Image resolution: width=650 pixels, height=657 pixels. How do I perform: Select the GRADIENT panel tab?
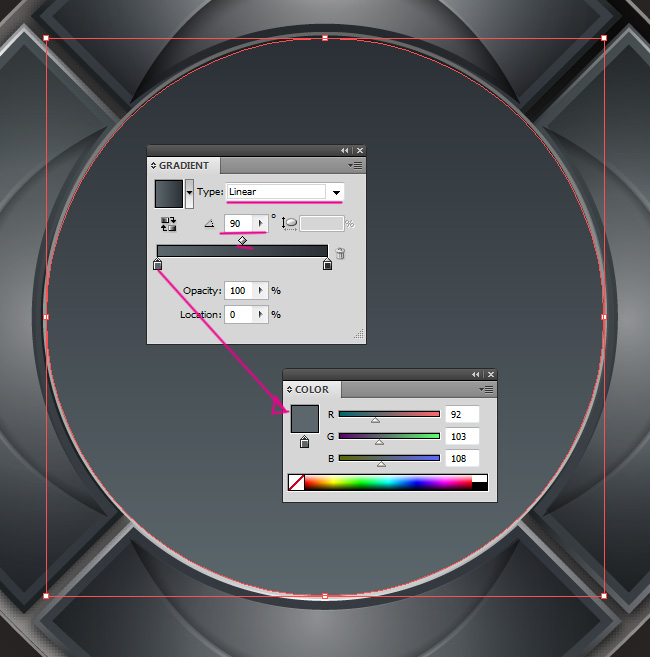point(184,166)
